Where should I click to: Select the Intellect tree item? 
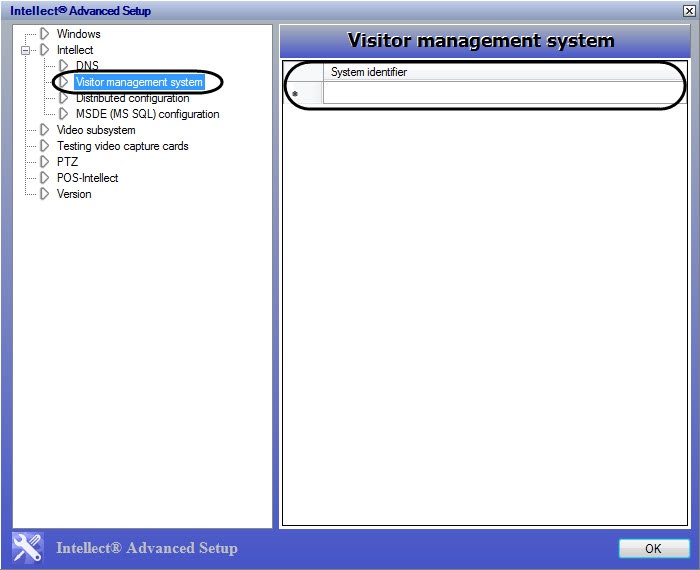(75, 50)
